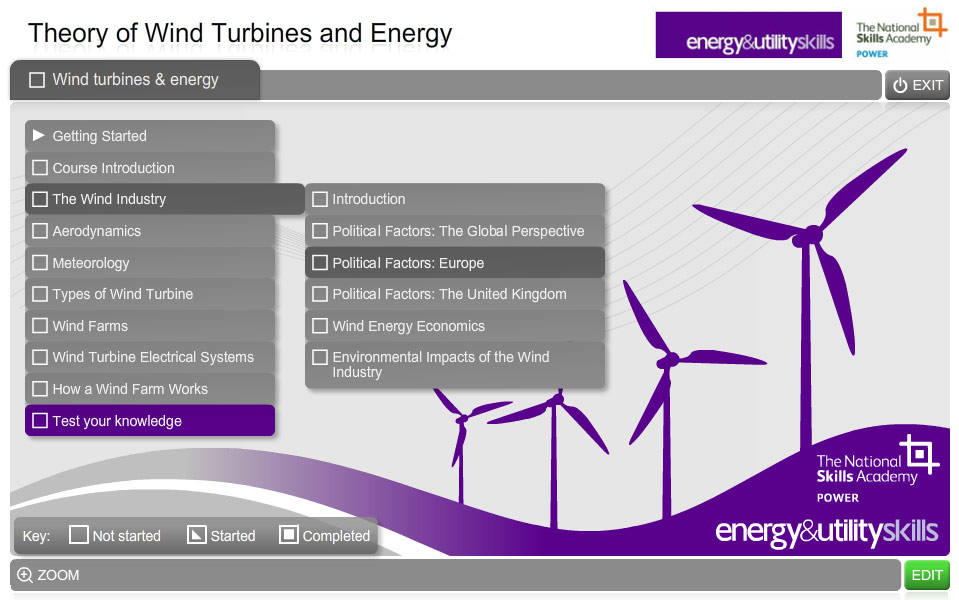Open Environmental Impacts of the Wind Industry
This screenshot has width=959, height=600.
[x=455, y=365]
